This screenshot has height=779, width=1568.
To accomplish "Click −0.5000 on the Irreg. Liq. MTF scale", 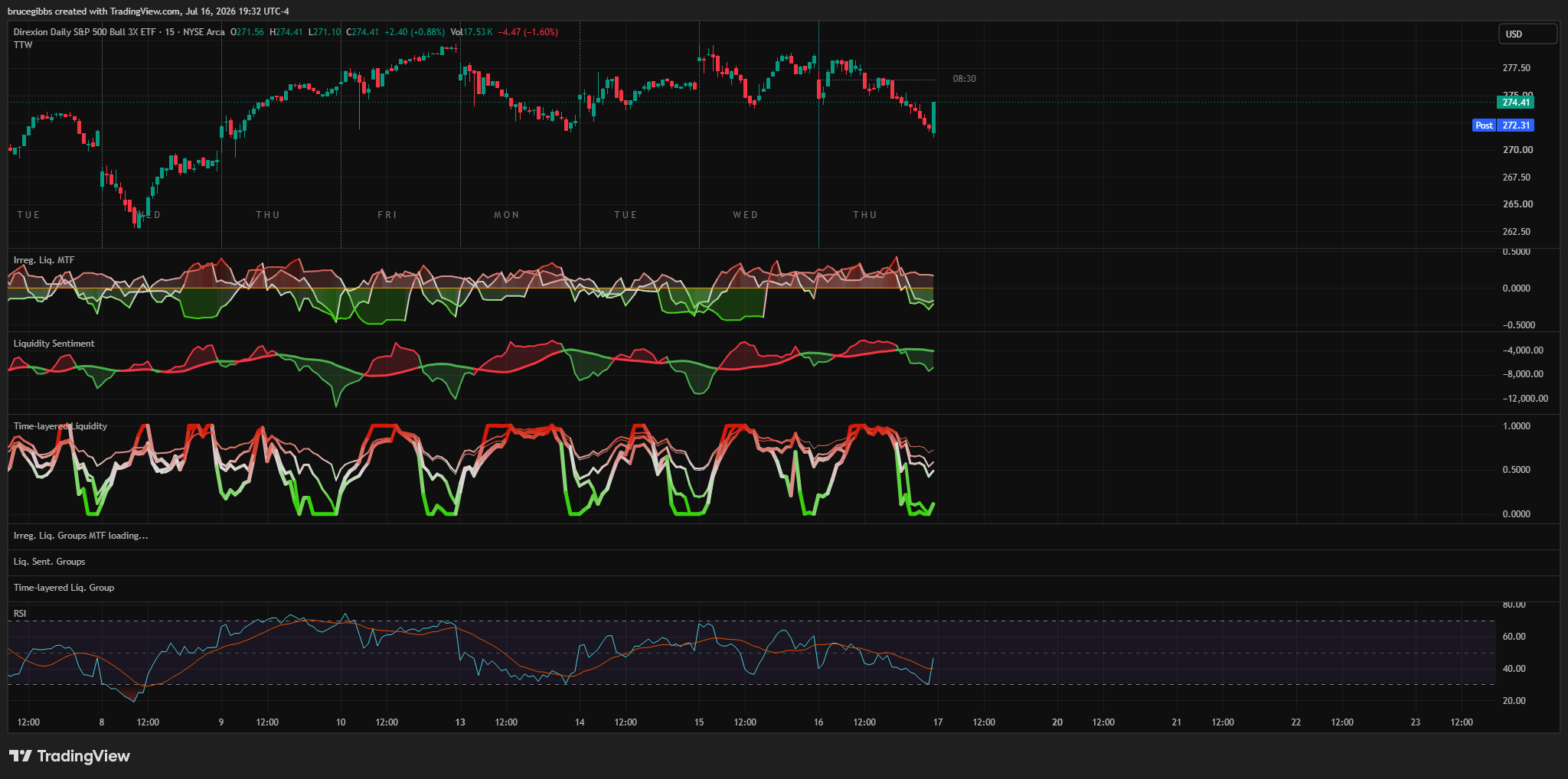I will click(1518, 325).
